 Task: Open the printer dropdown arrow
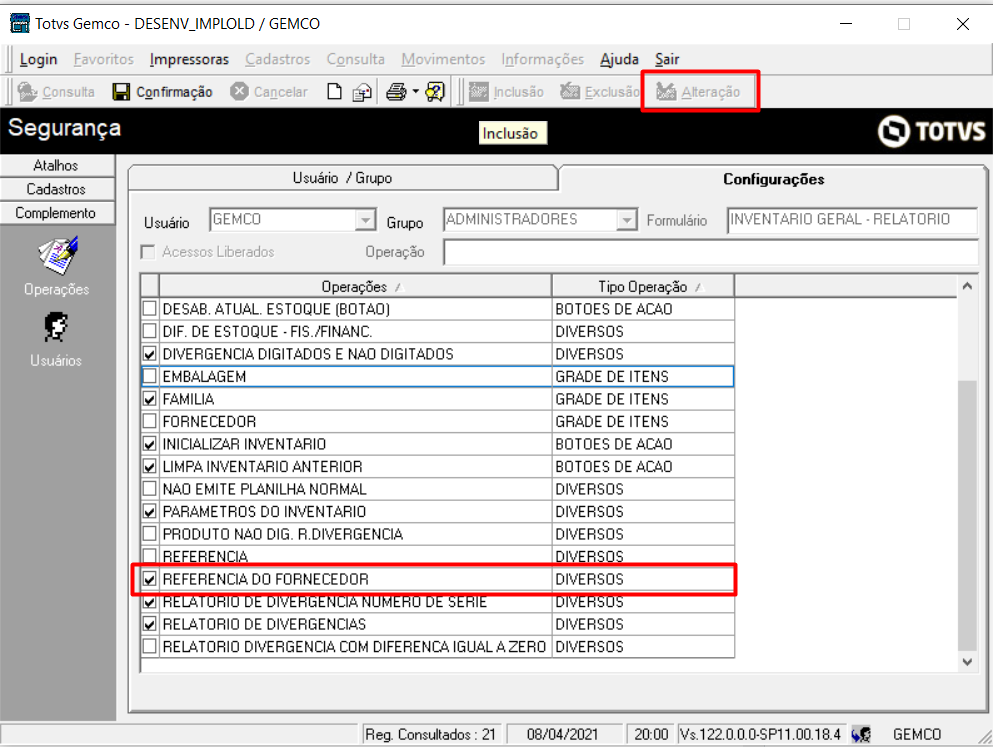click(x=415, y=92)
